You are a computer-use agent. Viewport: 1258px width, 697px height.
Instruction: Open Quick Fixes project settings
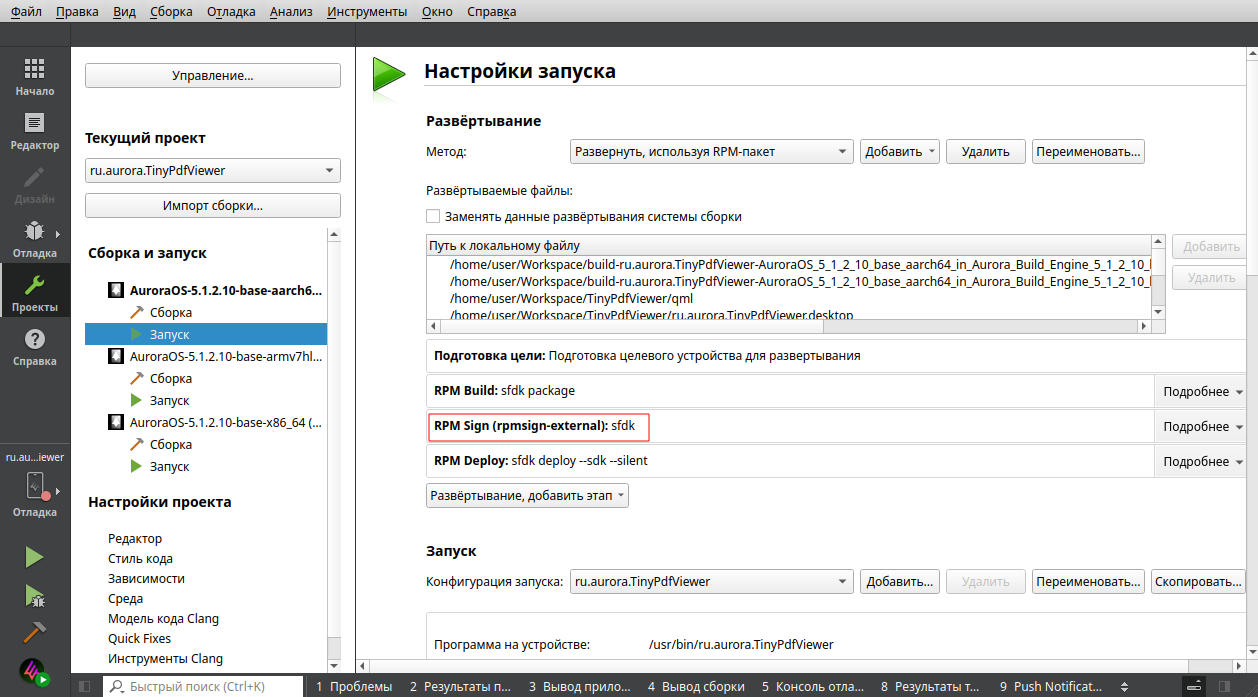point(139,639)
